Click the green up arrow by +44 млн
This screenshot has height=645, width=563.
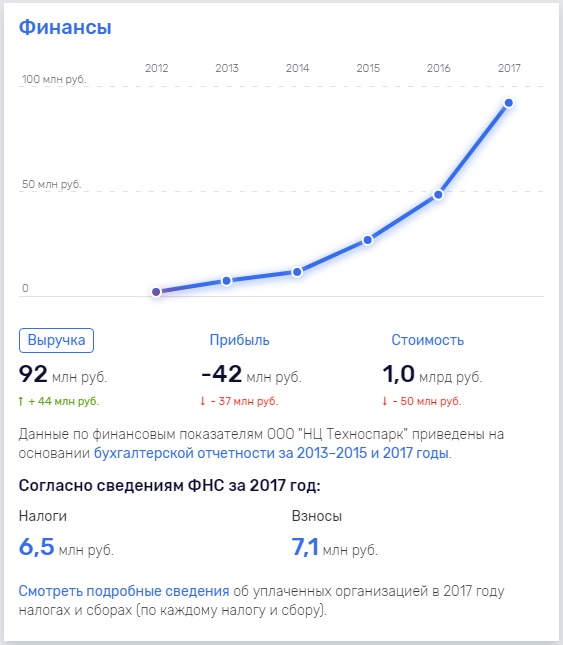pyautogui.click(x=21, y=401)
